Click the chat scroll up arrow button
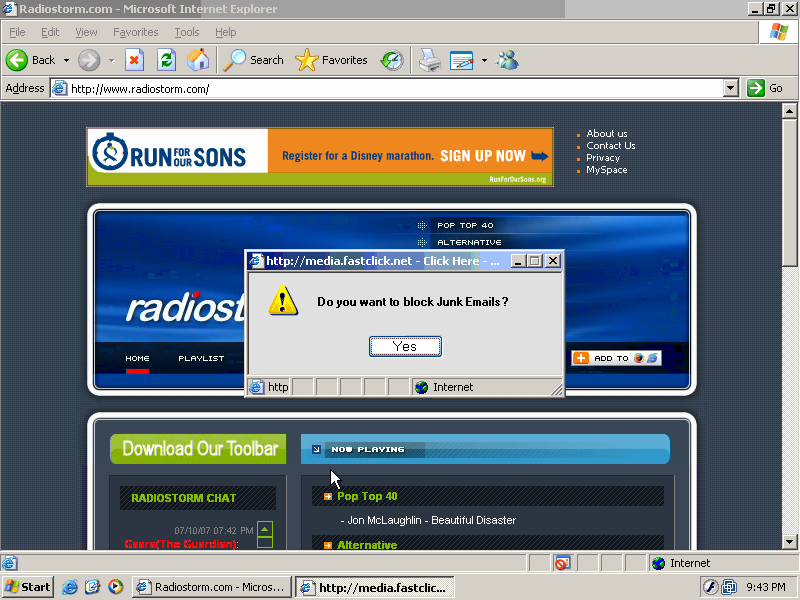This screenshot has height=600, width=800. click(x=265, y=529)
